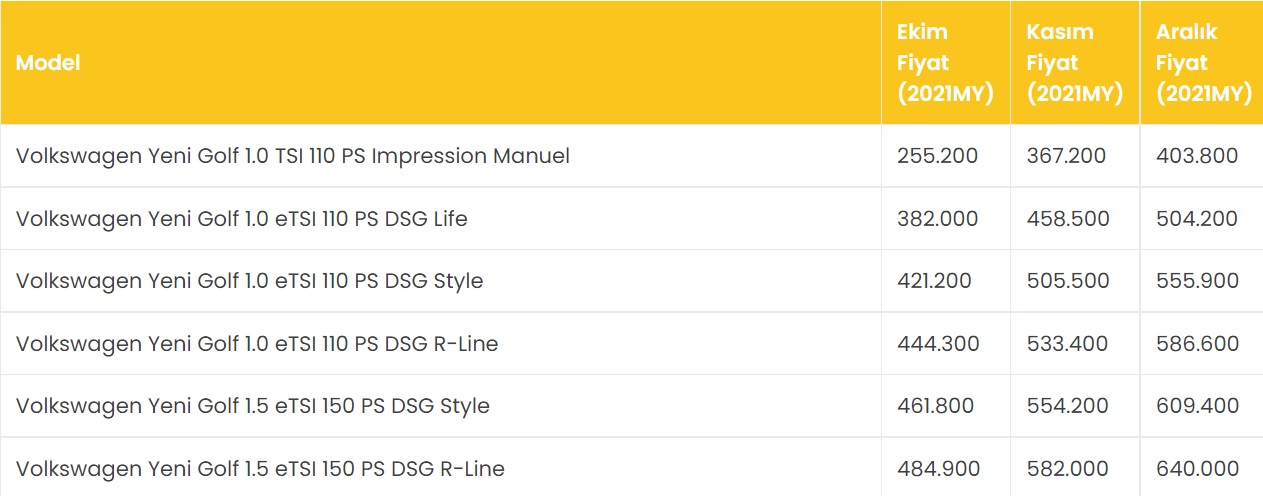The image size is (1263, 496).
Task: Click the 609.400 price cell
Action: click(x=1197, y=406)
